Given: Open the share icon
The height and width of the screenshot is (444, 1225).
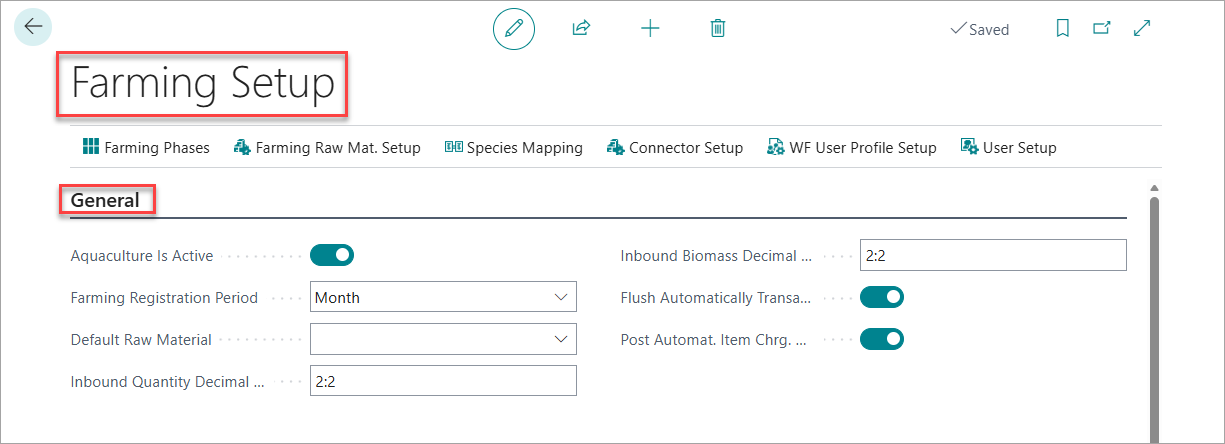Looking at the screenshot, I should (581, 29).
